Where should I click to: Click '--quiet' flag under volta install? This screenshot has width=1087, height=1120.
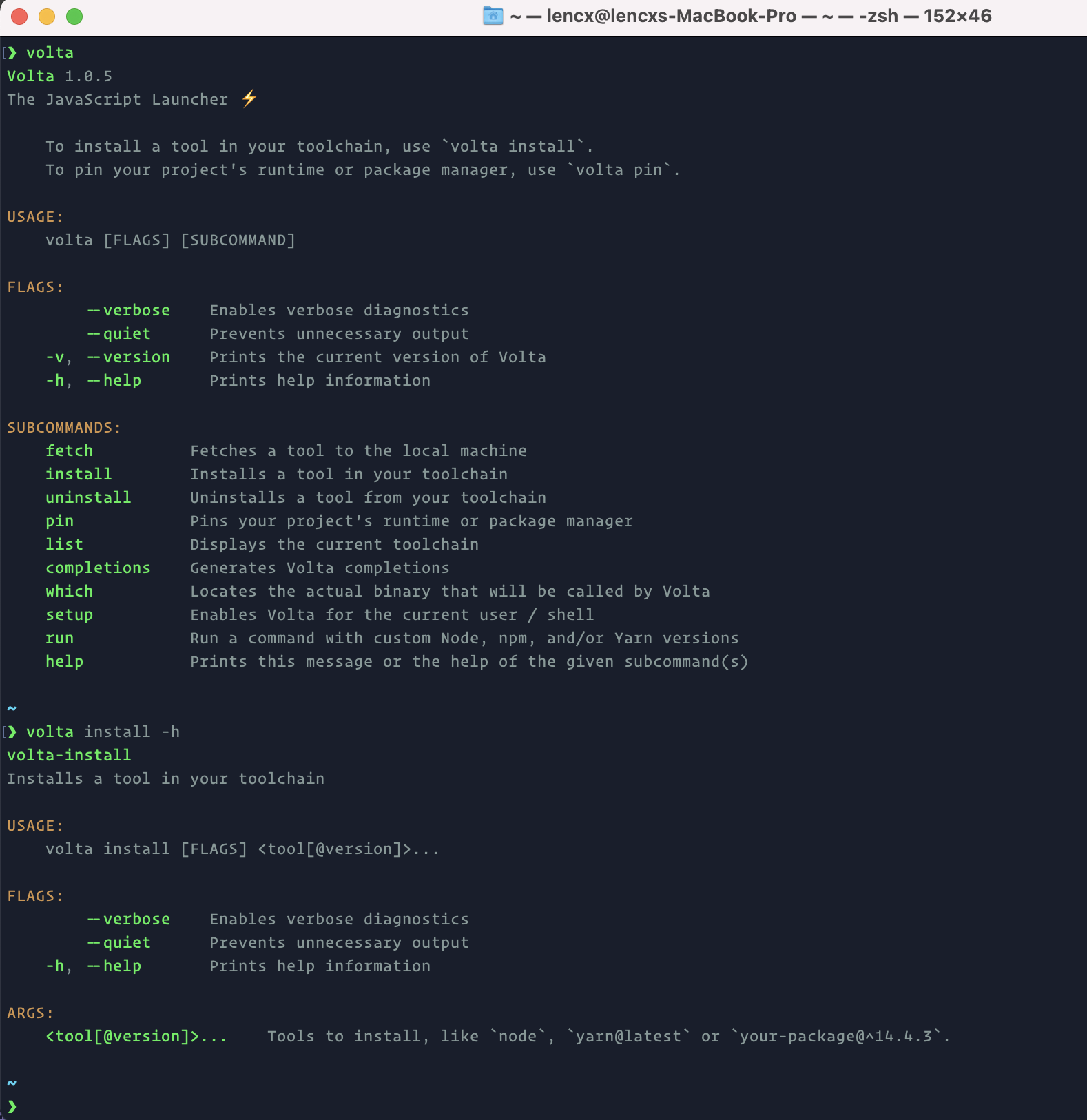[118, 942]
